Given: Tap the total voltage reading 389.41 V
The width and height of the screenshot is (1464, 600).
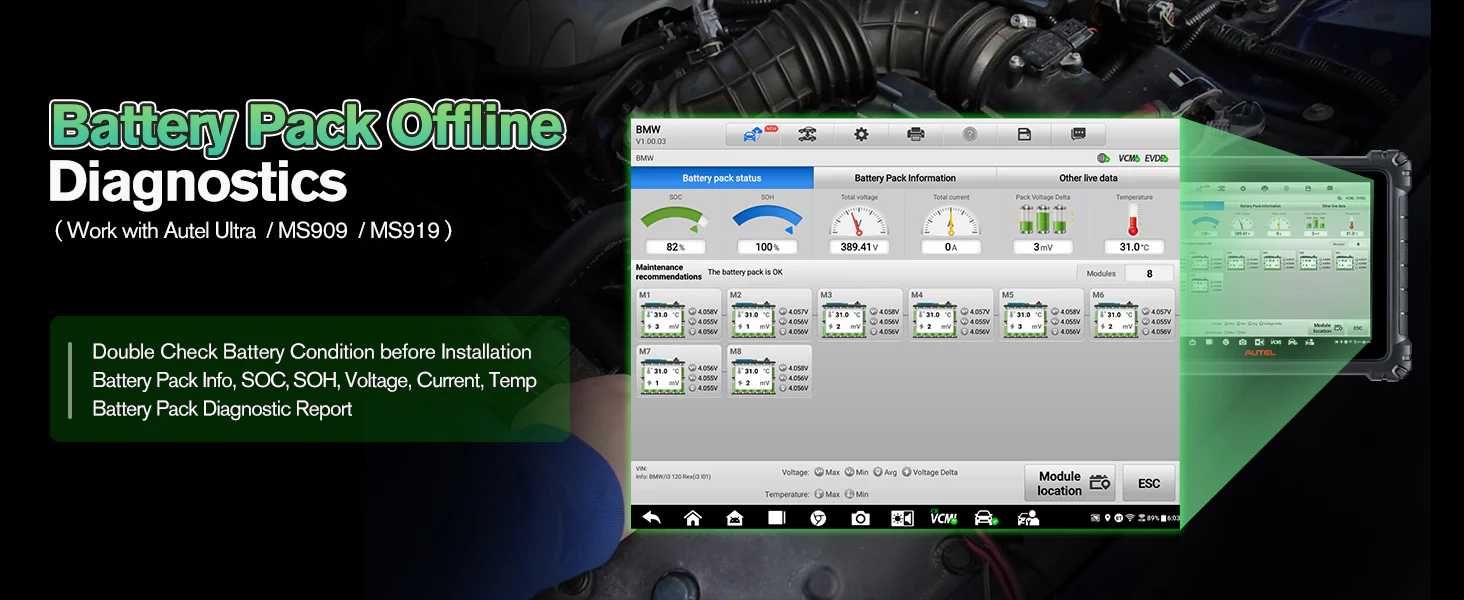Looking at the screenshot, I should [859, 247].
